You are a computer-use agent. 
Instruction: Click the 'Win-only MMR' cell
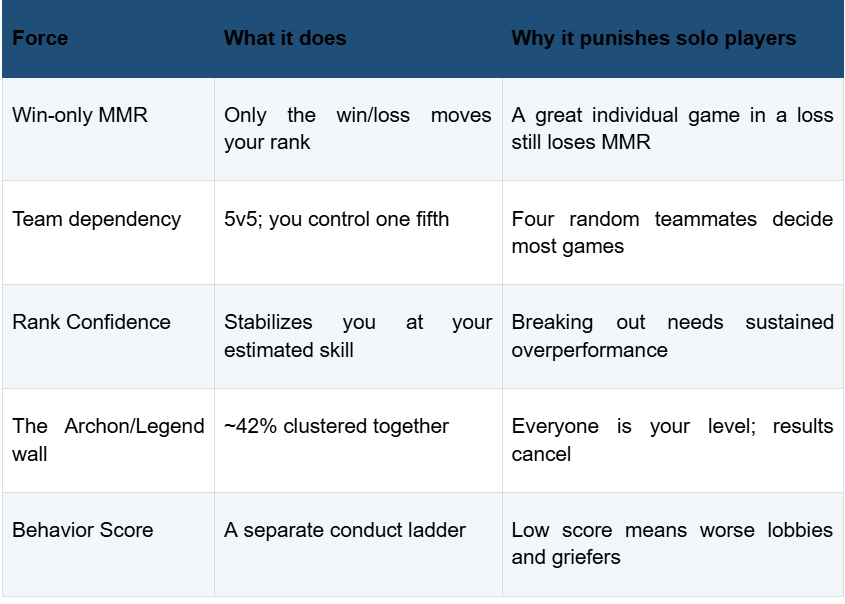tap(80, 115)
